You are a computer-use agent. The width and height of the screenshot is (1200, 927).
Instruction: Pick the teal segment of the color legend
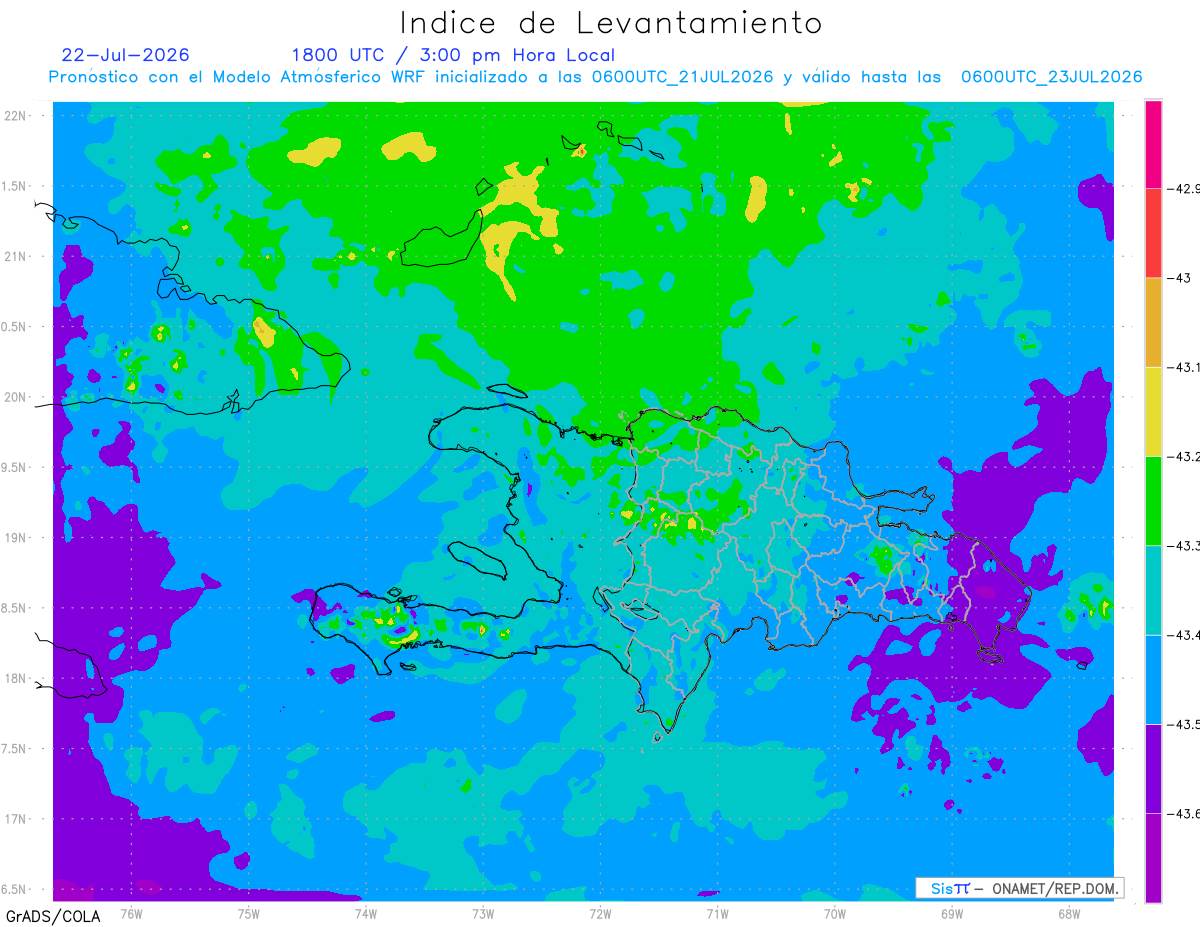pyautogui.click(x=1153, y=590)
